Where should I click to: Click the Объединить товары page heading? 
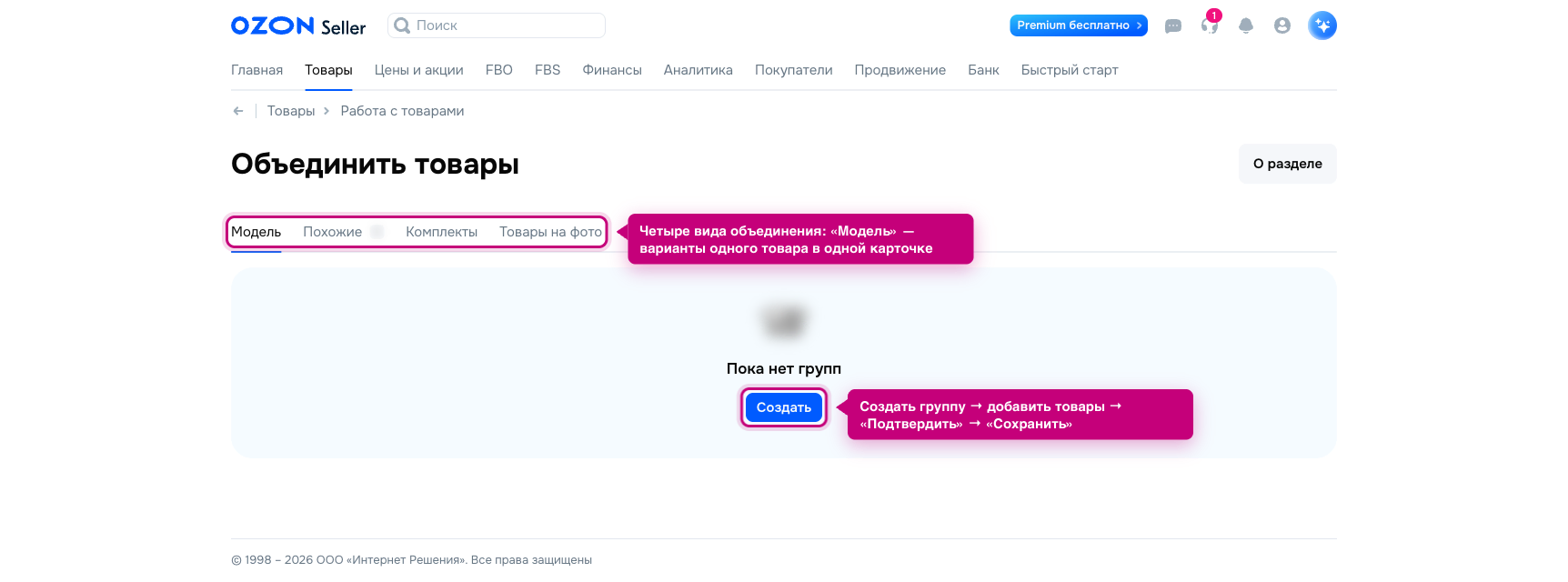(375, 164)
